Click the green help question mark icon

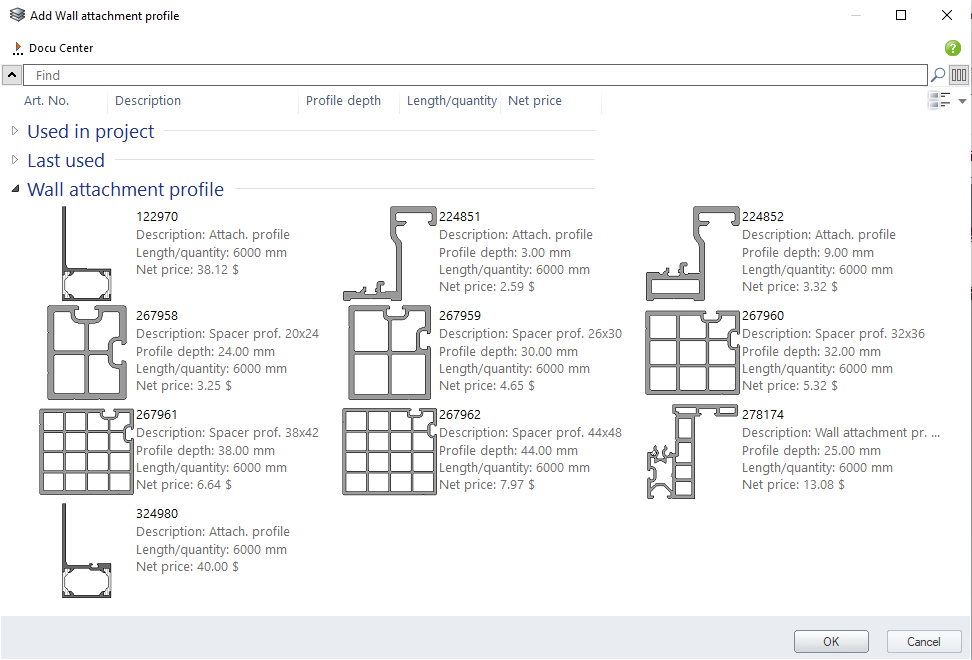coord(952,48)
